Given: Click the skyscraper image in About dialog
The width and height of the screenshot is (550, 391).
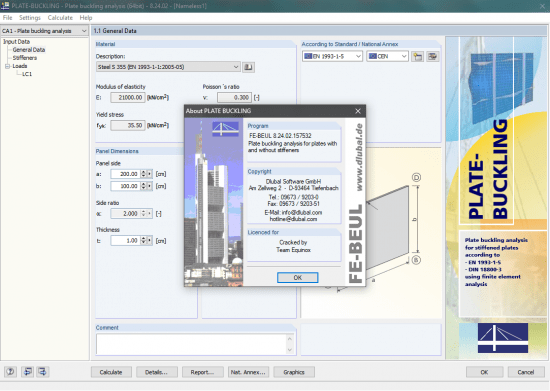Looking at the screenshot, I should [214, 202].
